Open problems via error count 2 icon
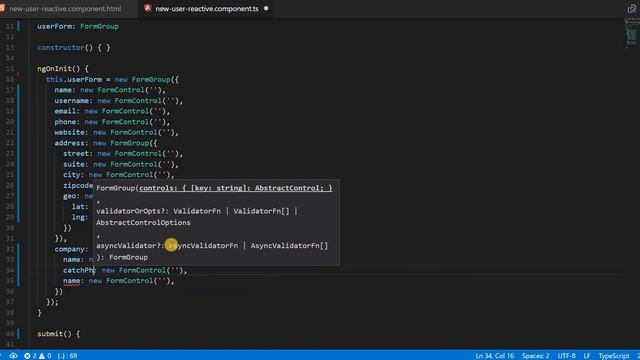640x360 pixels. pos(31,356)
